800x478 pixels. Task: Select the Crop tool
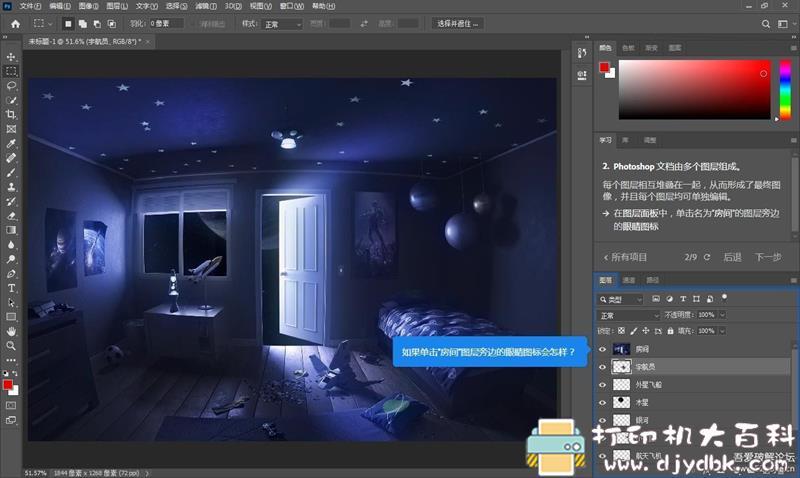coord(11,114)
